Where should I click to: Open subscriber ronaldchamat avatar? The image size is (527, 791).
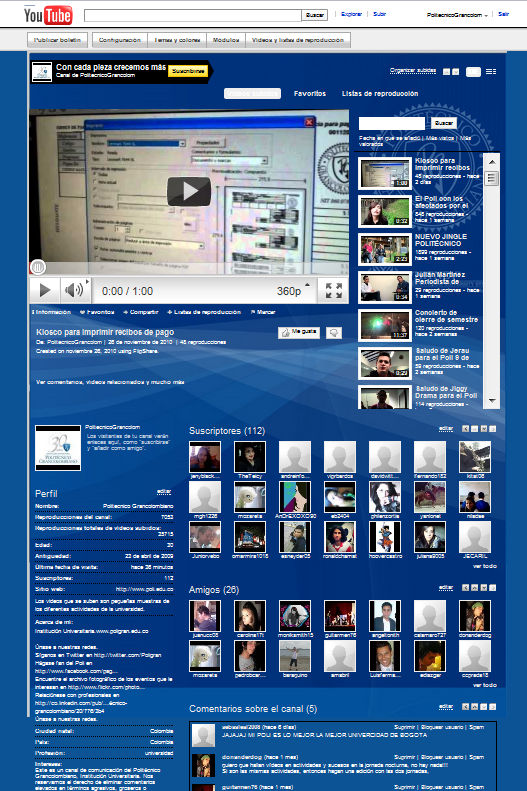(340, 537)
